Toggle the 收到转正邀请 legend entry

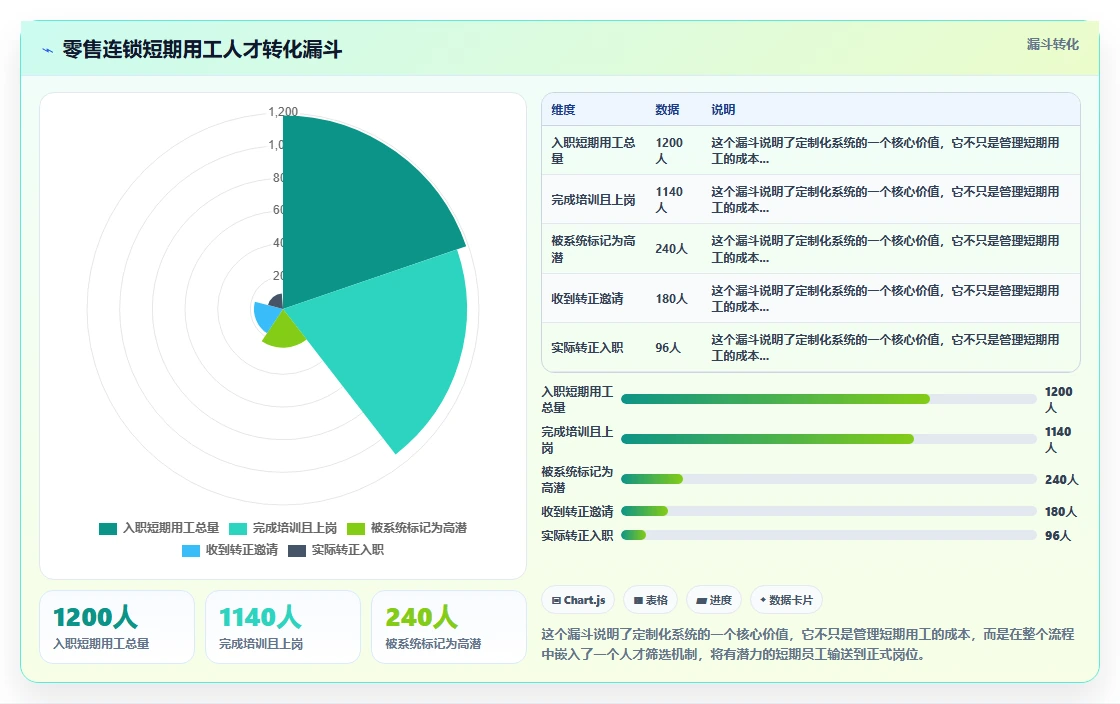coord(230,550)
